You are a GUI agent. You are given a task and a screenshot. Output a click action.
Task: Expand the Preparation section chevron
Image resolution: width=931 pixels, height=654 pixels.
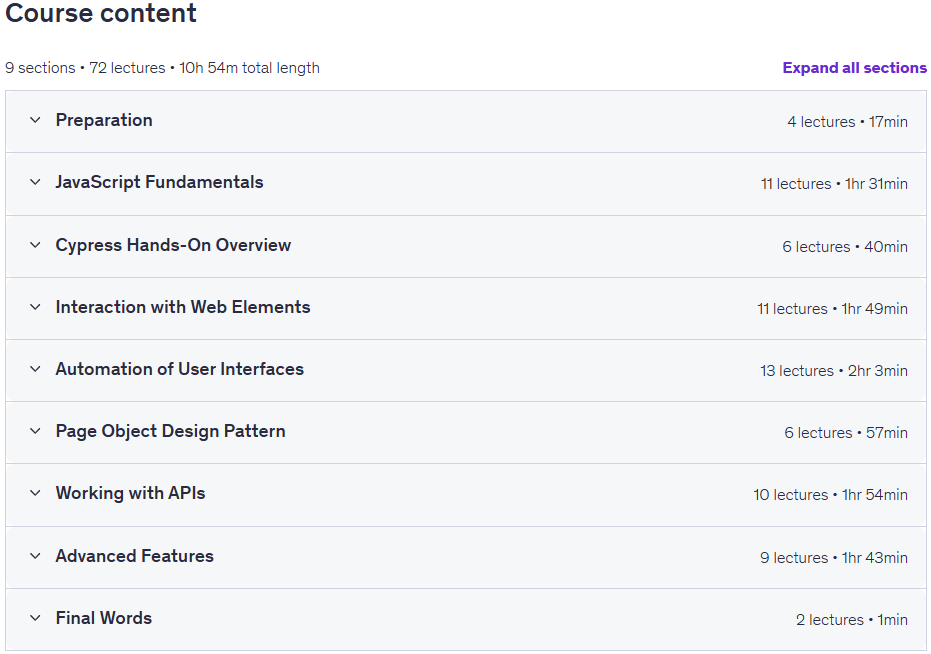point(36,120)
